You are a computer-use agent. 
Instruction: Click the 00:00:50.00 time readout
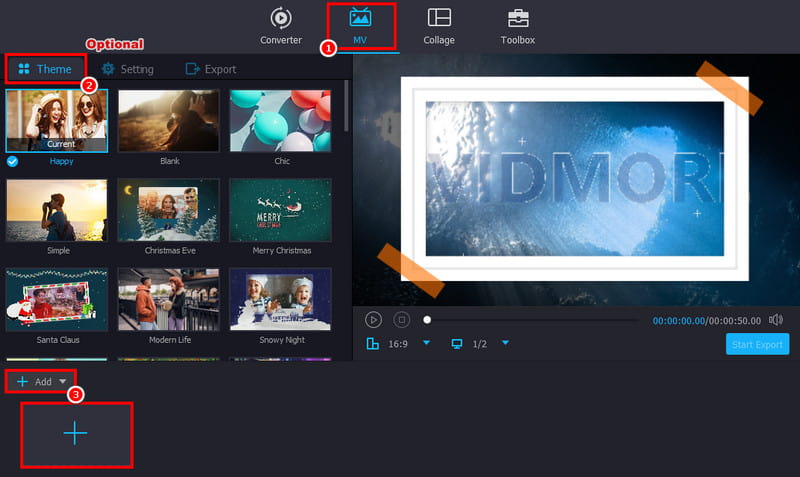734,320
